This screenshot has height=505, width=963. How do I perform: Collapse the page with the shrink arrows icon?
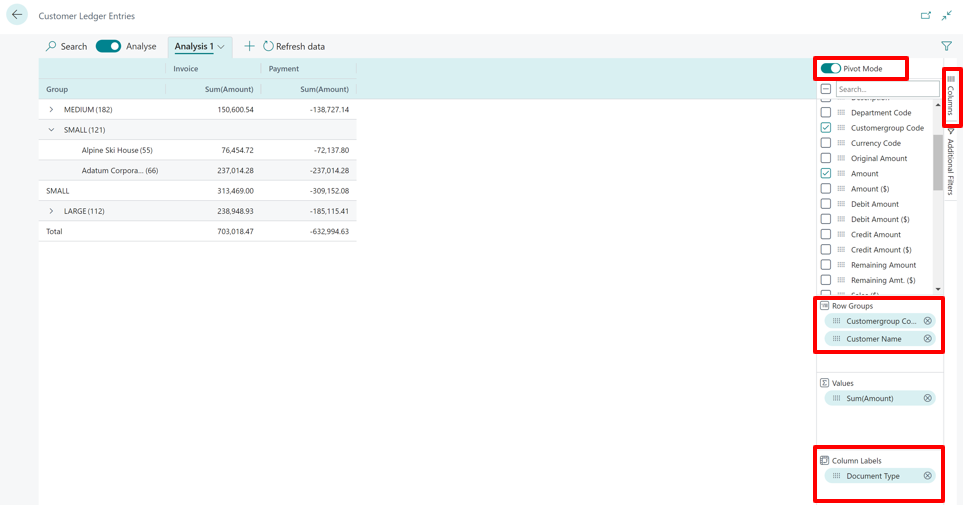pyautogui.click(x=946, y=15)
